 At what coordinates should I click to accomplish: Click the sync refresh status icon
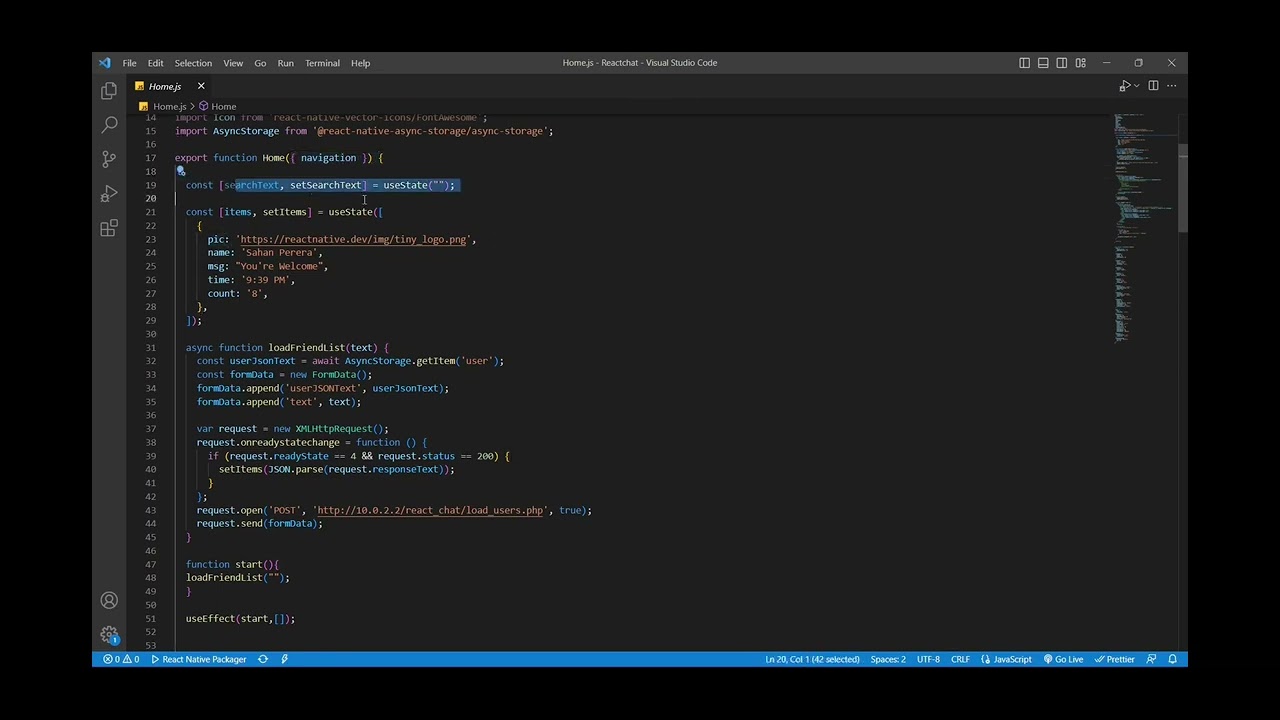(263, 659)
